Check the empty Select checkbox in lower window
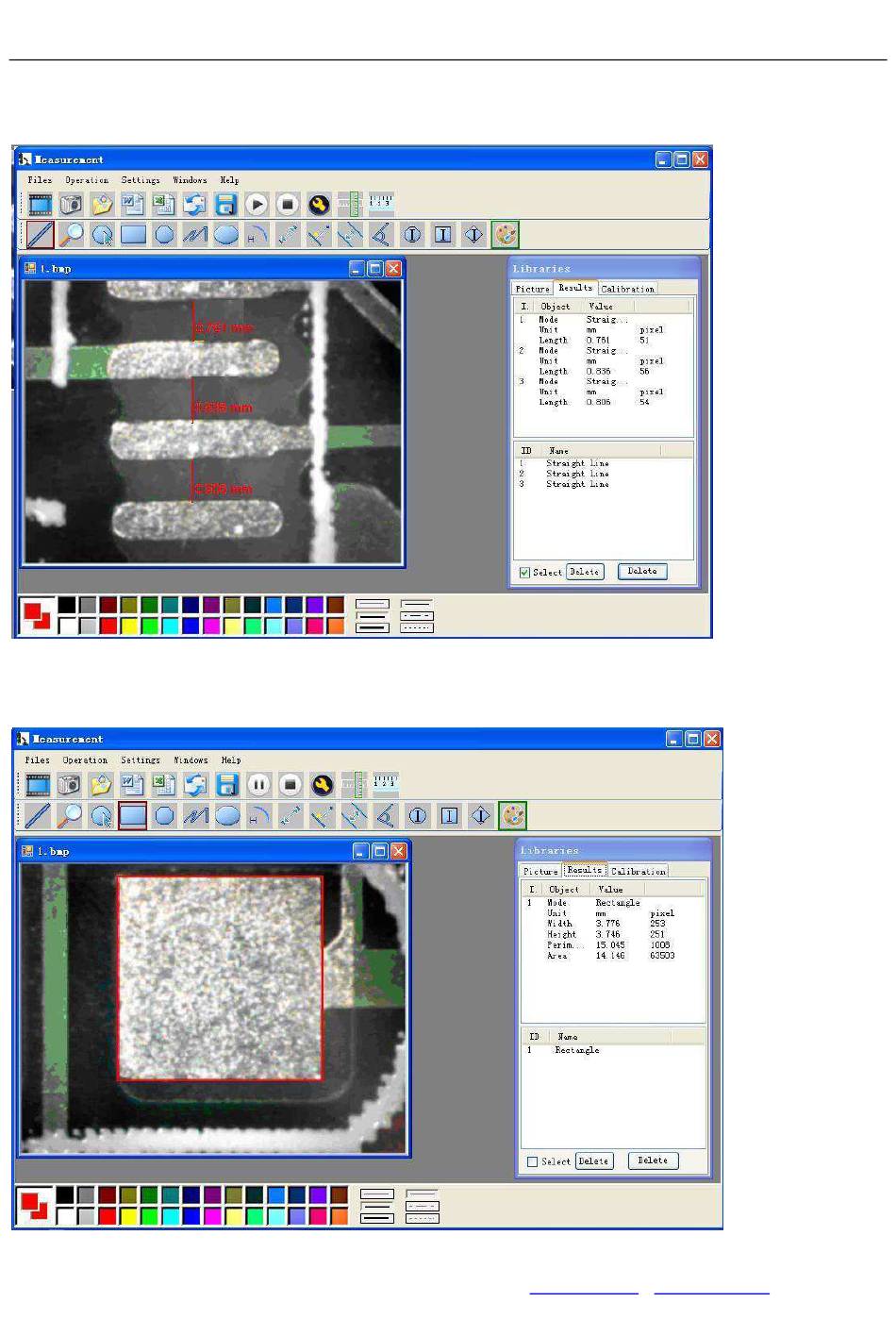The width and height of the screenshot is (896, 1319). coord(533,1161)
